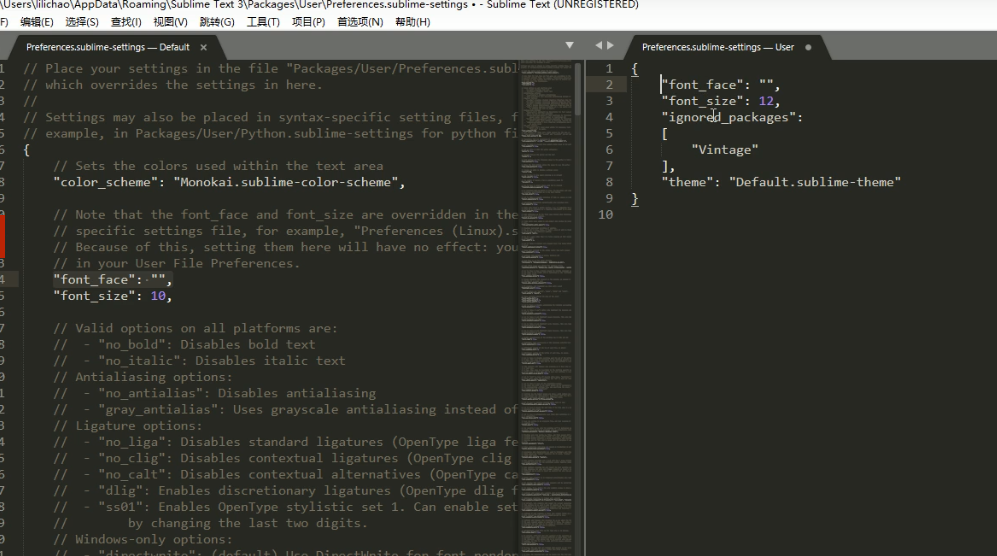Click the "no_liga" comment line
This screenshot has height=556, width=997.
[x=285, y=442]
